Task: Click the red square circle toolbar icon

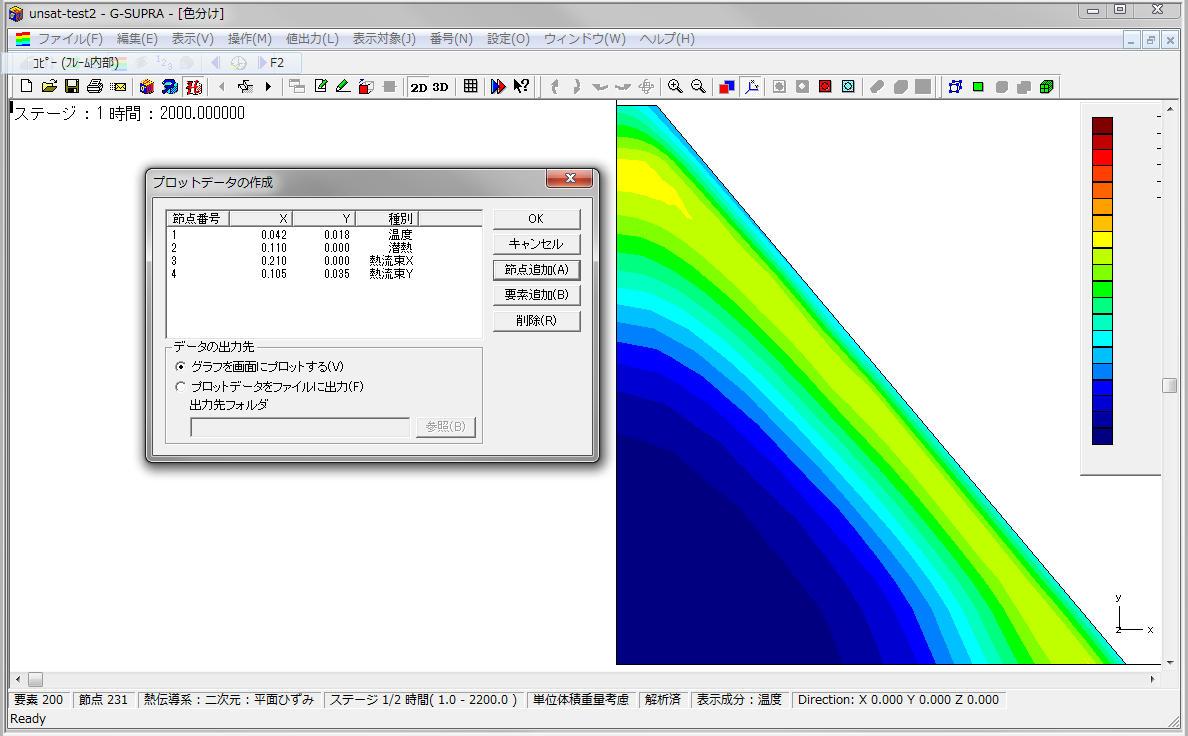Action: pyautogui.click(x=825, y=86)
